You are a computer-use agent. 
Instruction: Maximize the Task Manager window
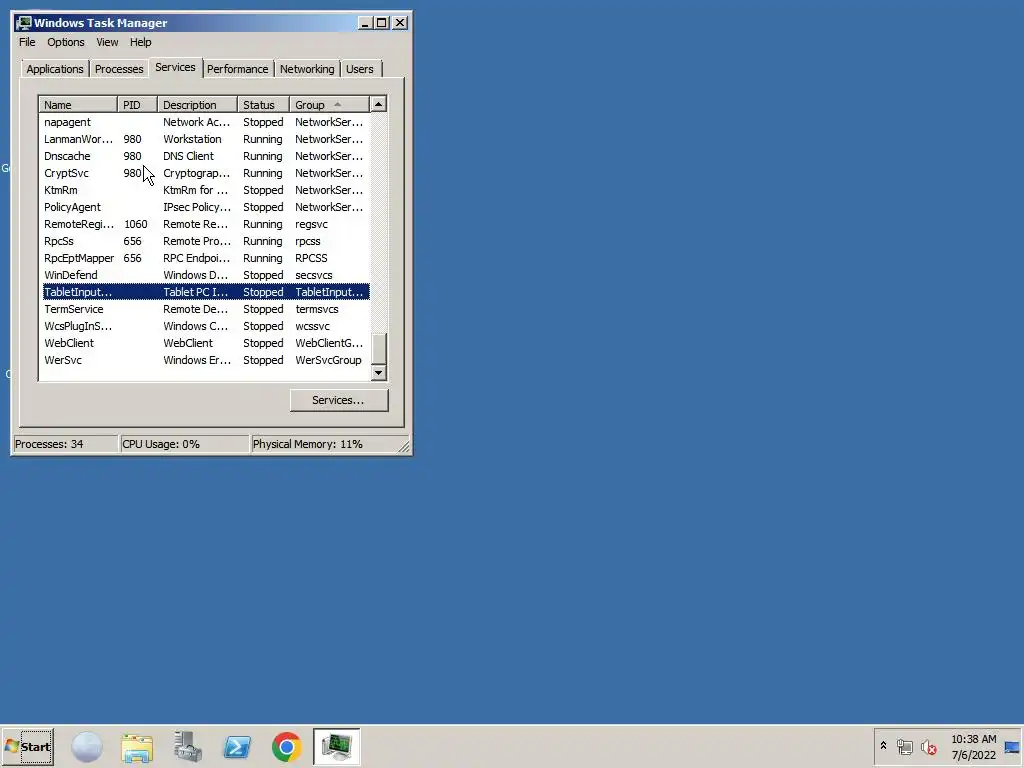coord(382,23)
